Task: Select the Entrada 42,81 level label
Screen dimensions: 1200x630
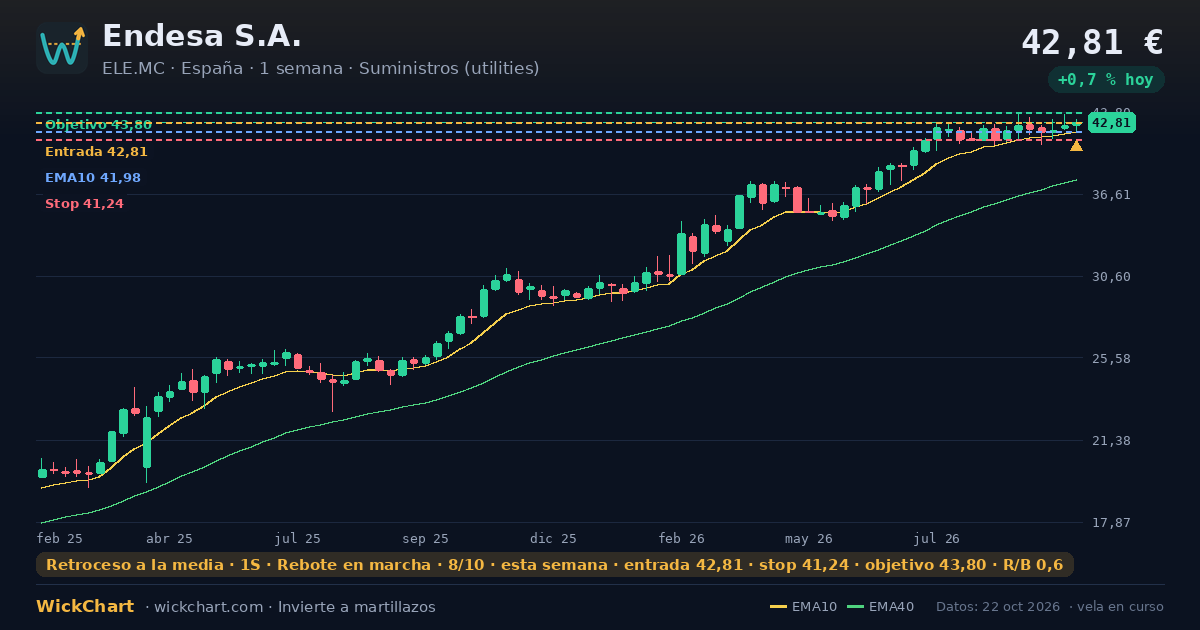Action: pyautogui.click(x=96, y=152)
